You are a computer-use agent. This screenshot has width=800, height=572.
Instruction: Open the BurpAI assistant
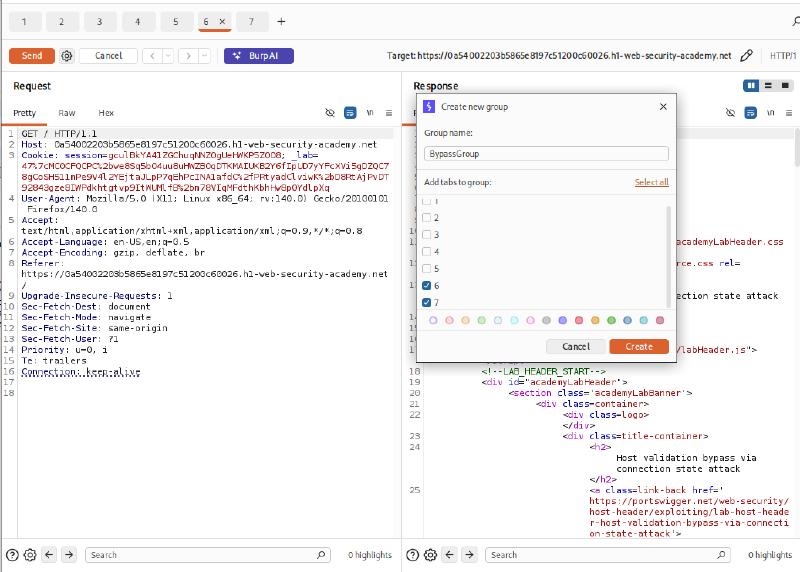click(x=259, y=56)
